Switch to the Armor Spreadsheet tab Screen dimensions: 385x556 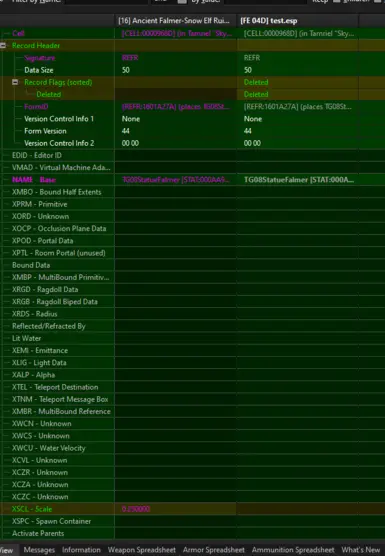(x=213, y=550)
